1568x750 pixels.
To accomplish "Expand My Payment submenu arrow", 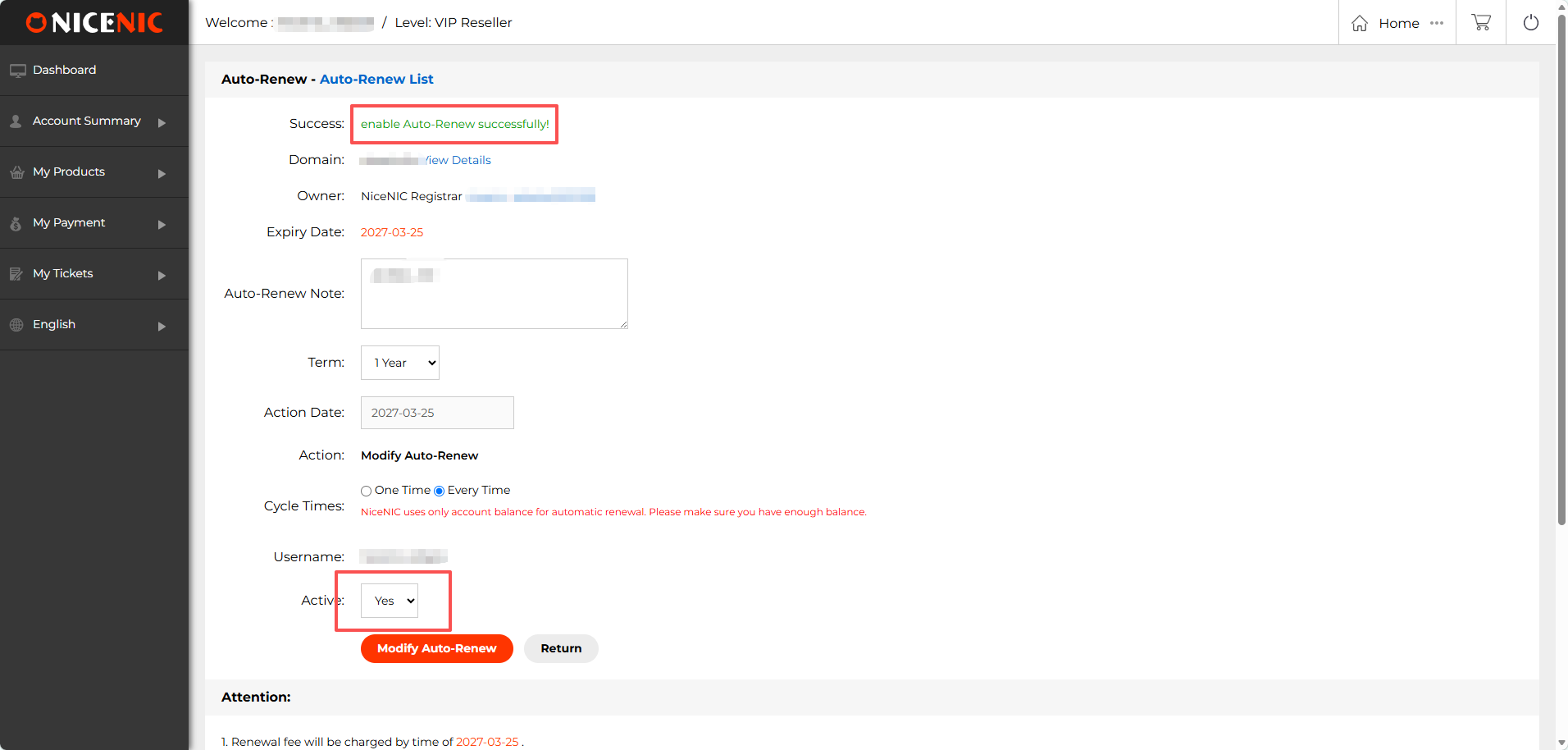I will [x=162, y=225].
